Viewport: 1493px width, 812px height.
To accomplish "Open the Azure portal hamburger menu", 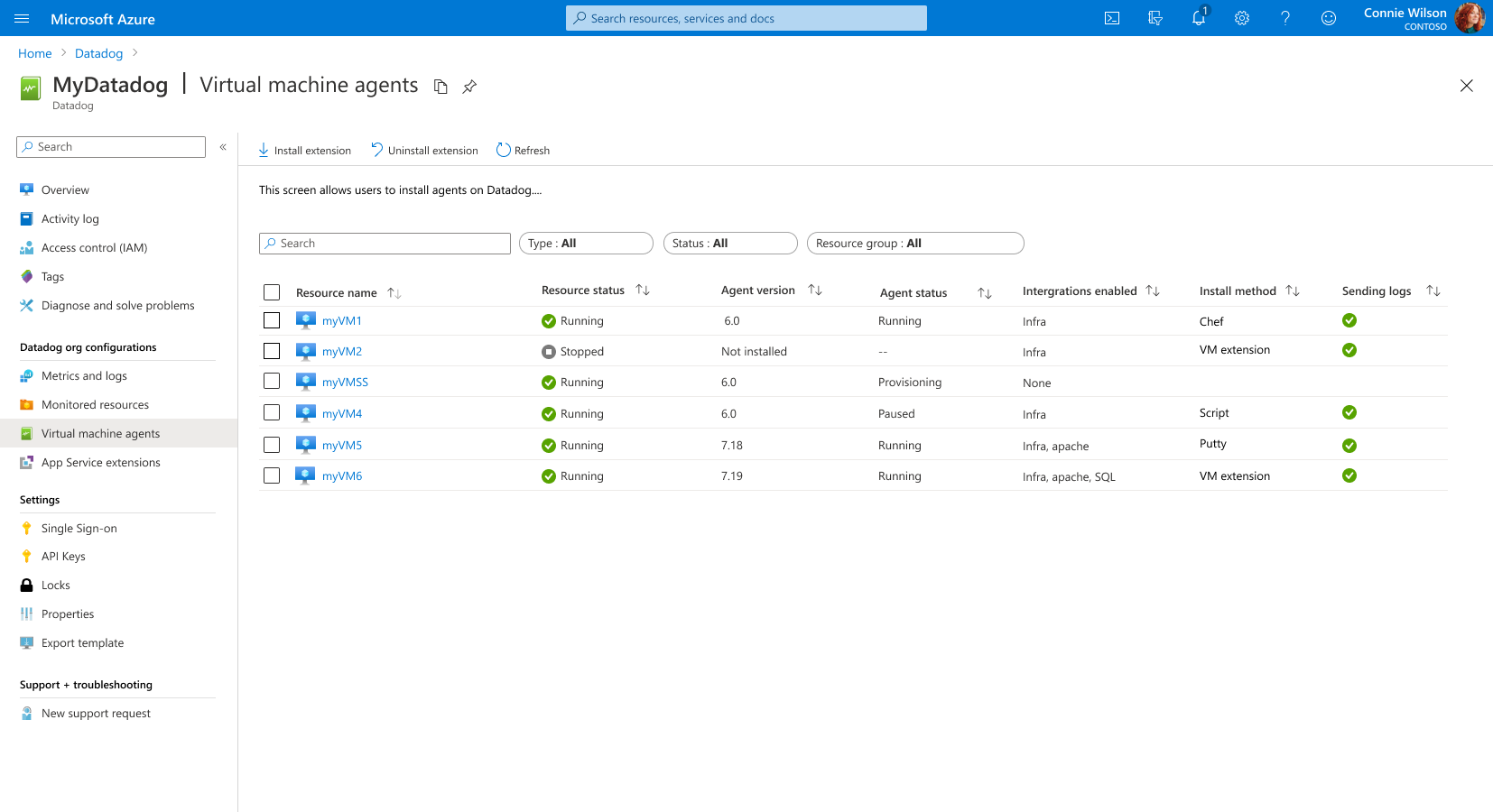I will tap(21, 18).
